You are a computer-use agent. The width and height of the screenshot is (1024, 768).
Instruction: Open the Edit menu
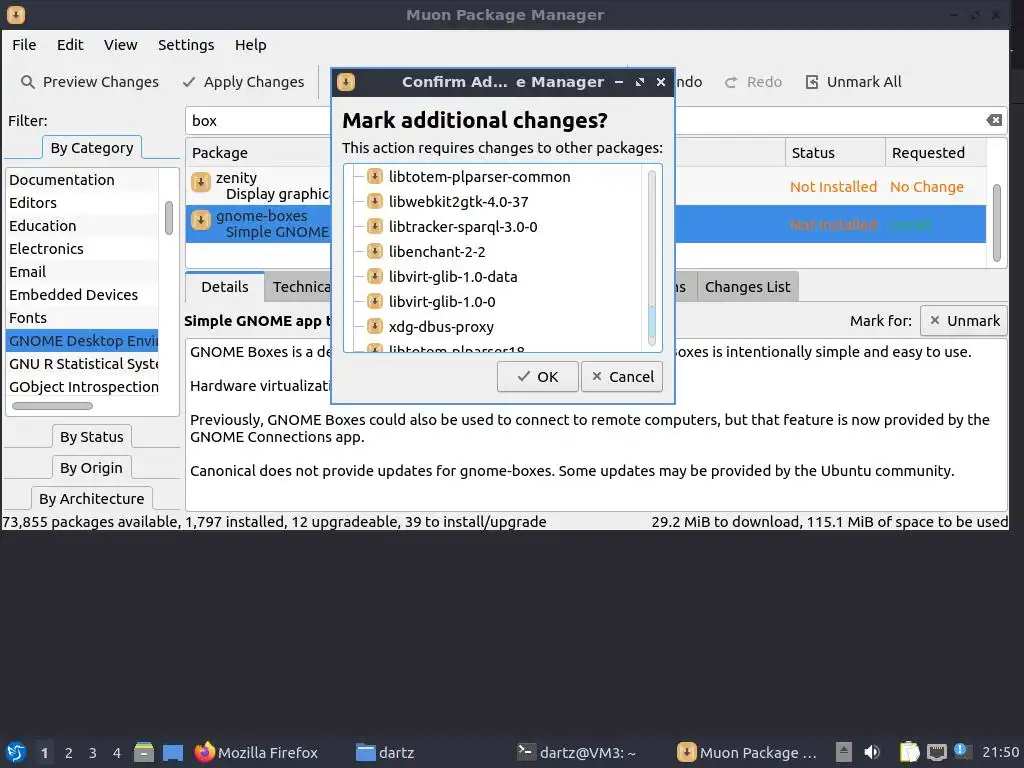click(x=70, y=44)
